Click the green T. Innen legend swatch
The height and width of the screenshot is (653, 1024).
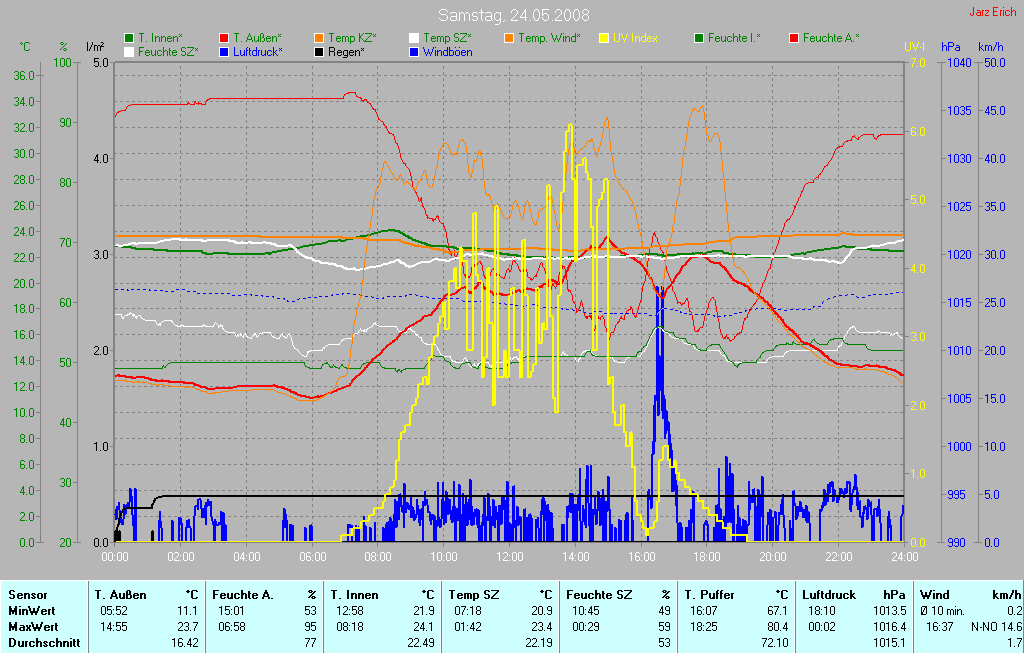(129, 39)
